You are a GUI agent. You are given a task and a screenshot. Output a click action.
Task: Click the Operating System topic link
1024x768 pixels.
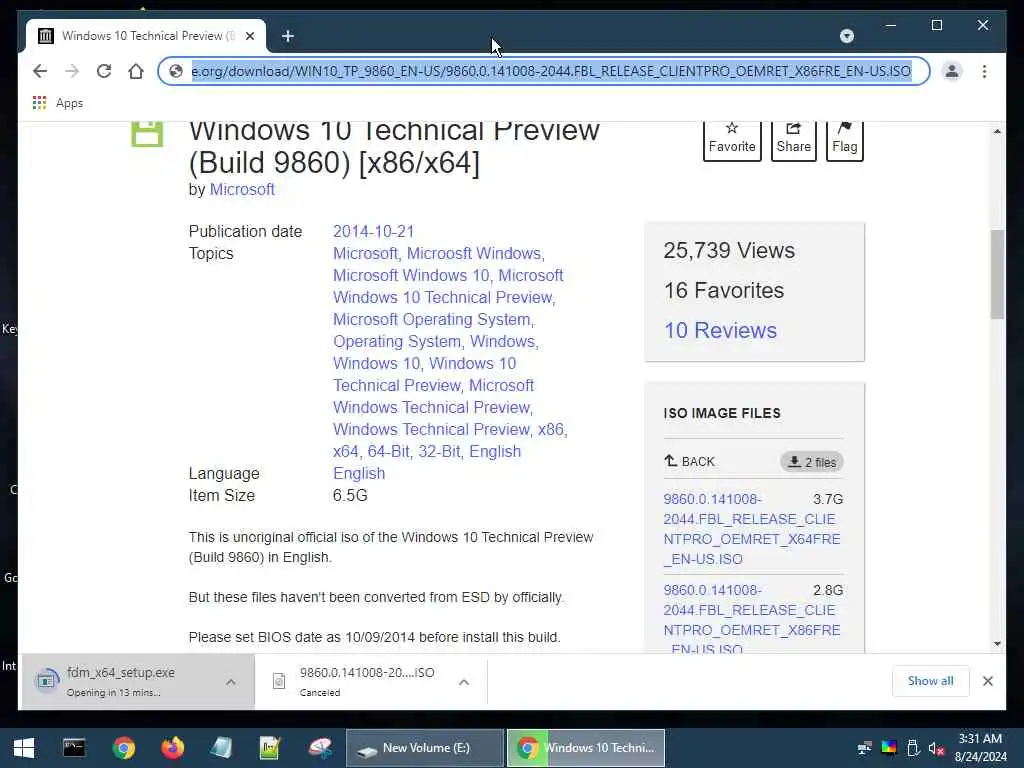pos(397,342)
